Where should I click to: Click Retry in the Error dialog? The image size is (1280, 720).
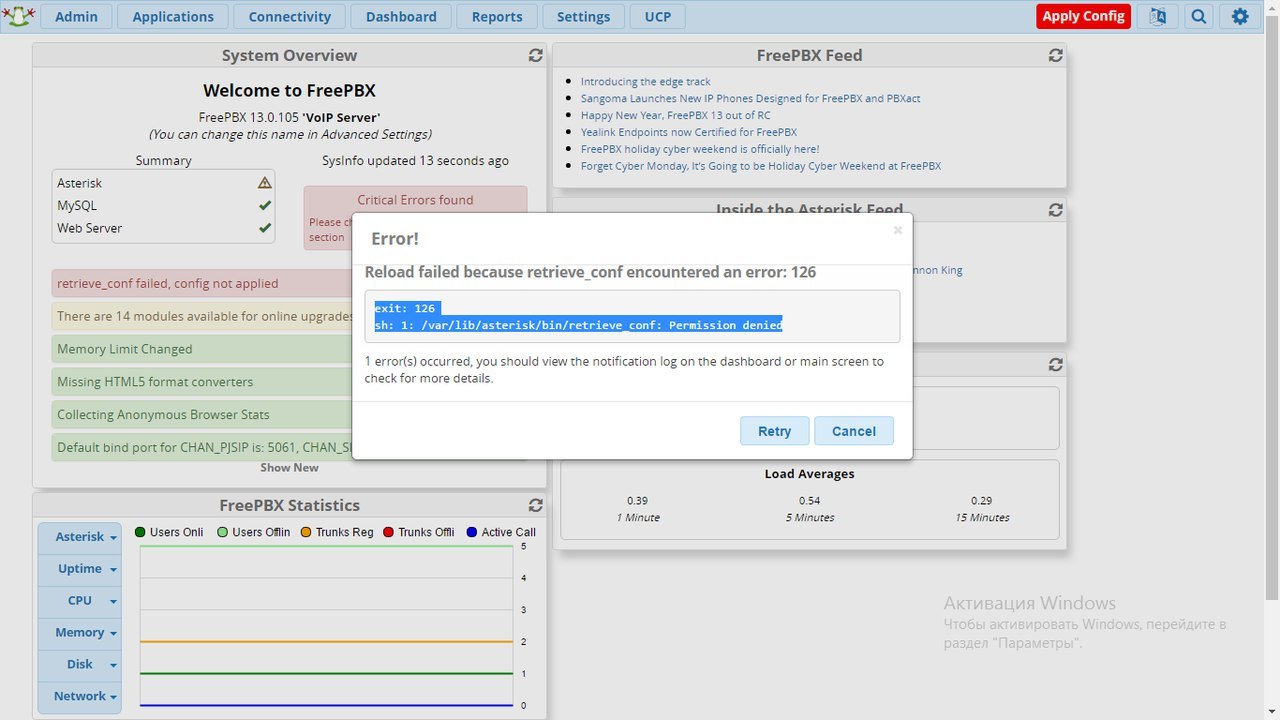coord(774,431)
